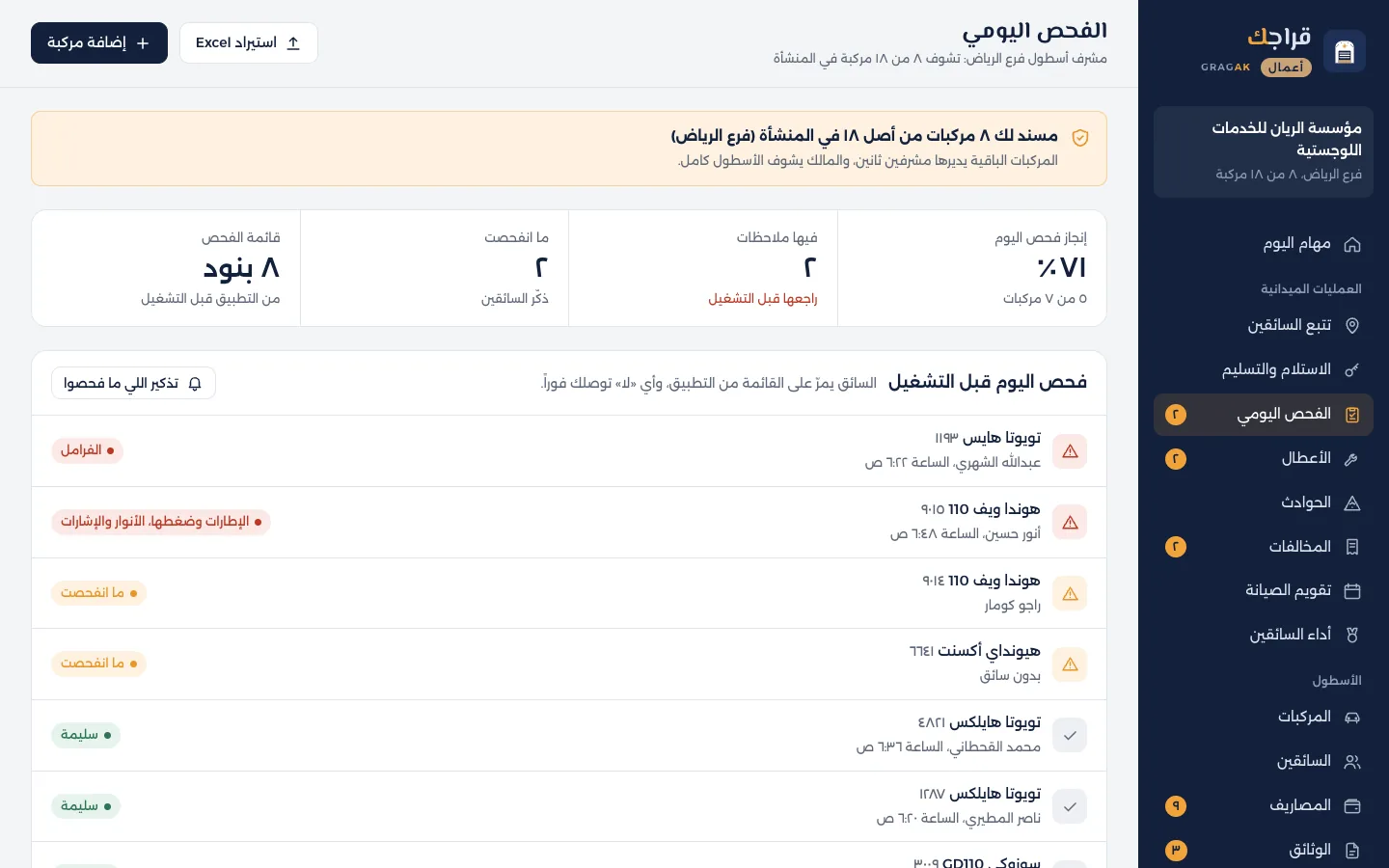Click تذكير اللي ما فحصوا button
The height and width of the screenshot is (868, 1389).
click(x=133, y=383)
